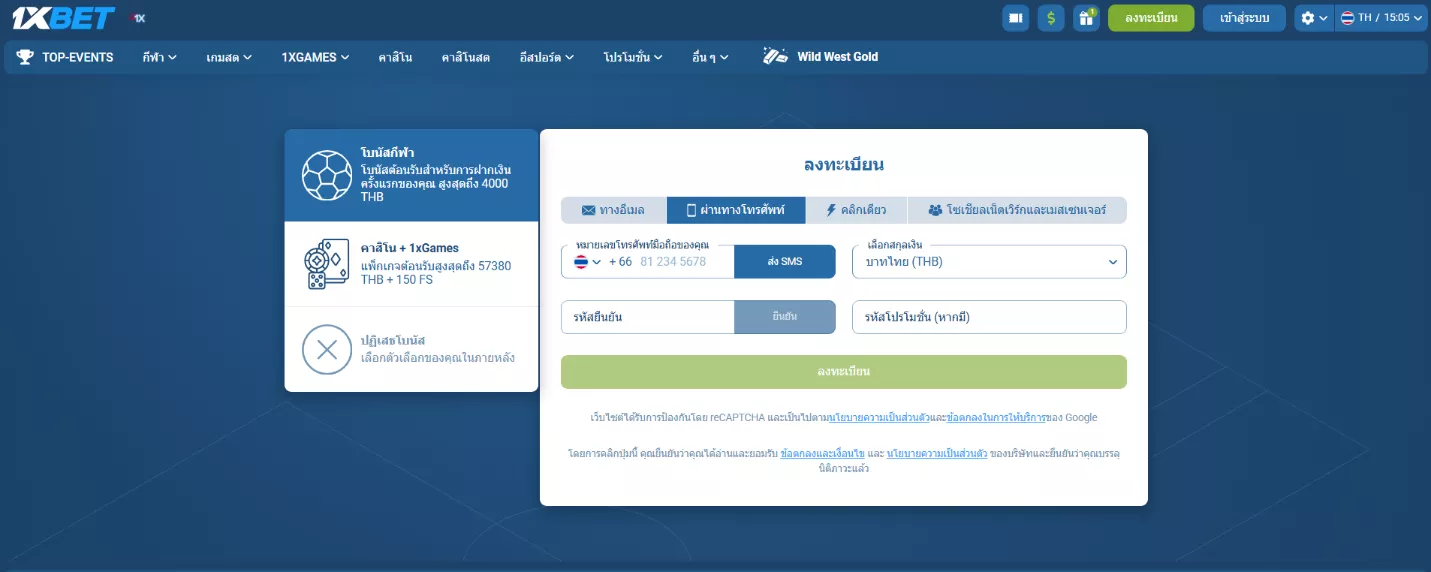This screenshot has width=1431, height=572.
Task: Open the mobile app monitor icon
Action: coord(1015,18)
